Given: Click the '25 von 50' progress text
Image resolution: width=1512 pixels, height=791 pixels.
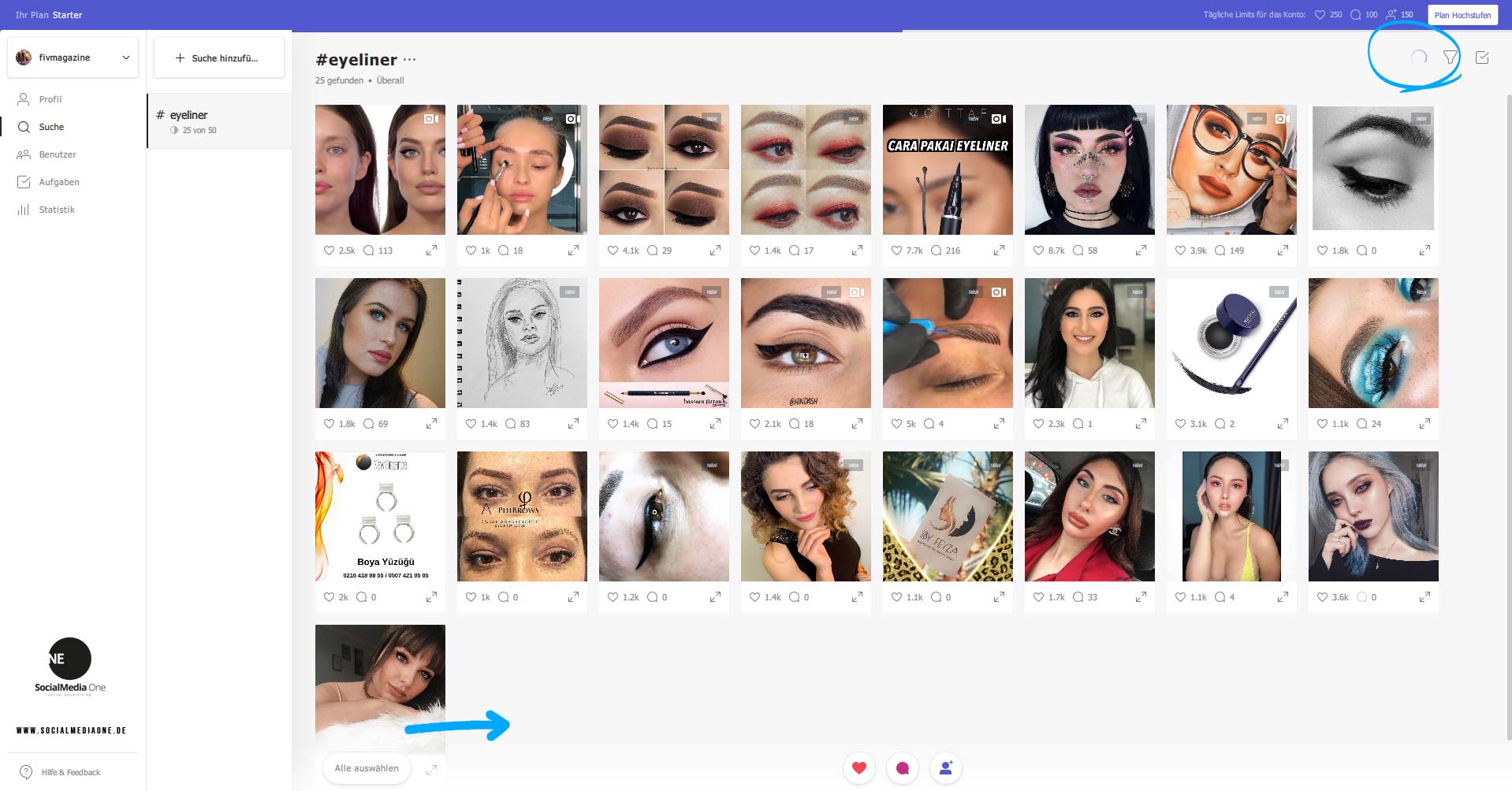Looking at the screenshot, I should click(x=199, y=130).
